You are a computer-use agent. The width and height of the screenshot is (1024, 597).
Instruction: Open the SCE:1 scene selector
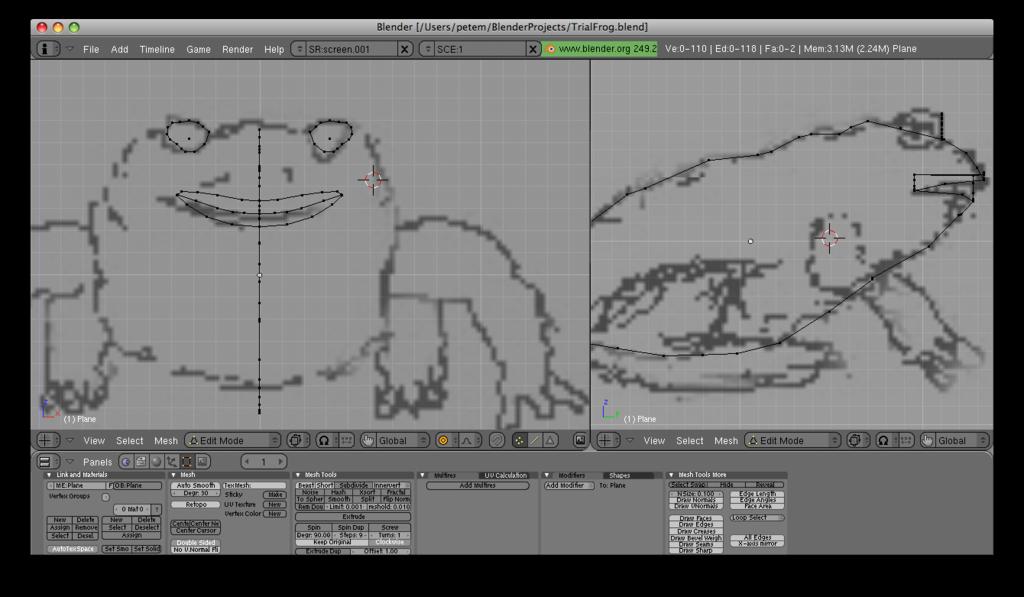[x=426, y=49]
